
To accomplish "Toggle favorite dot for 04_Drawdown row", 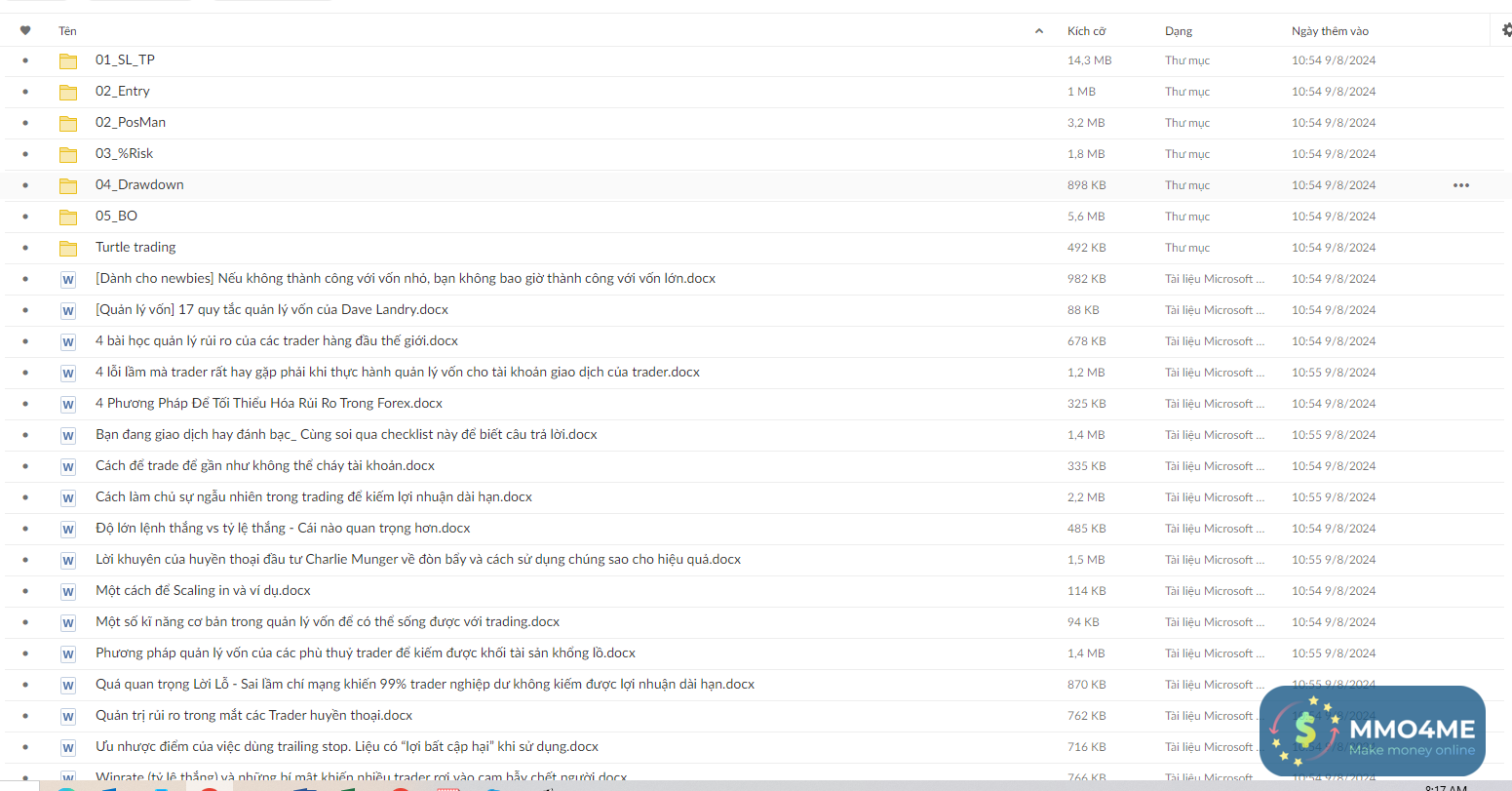I will click(25, 185).
